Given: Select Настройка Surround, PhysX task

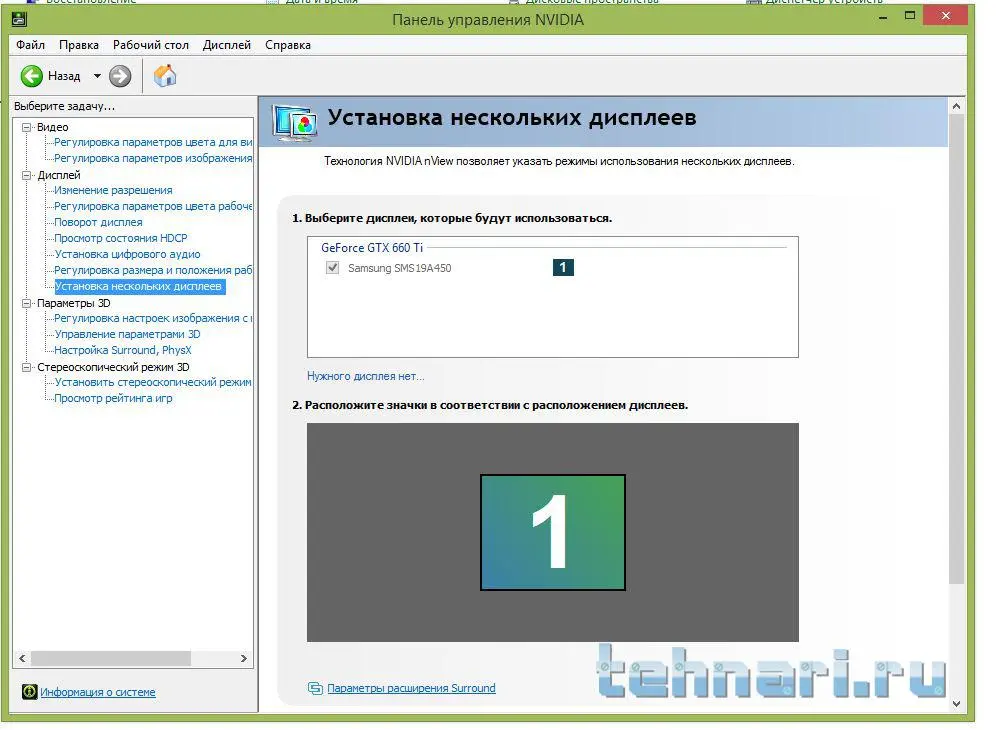Looking at the screenshot, I should click(123, 350).
